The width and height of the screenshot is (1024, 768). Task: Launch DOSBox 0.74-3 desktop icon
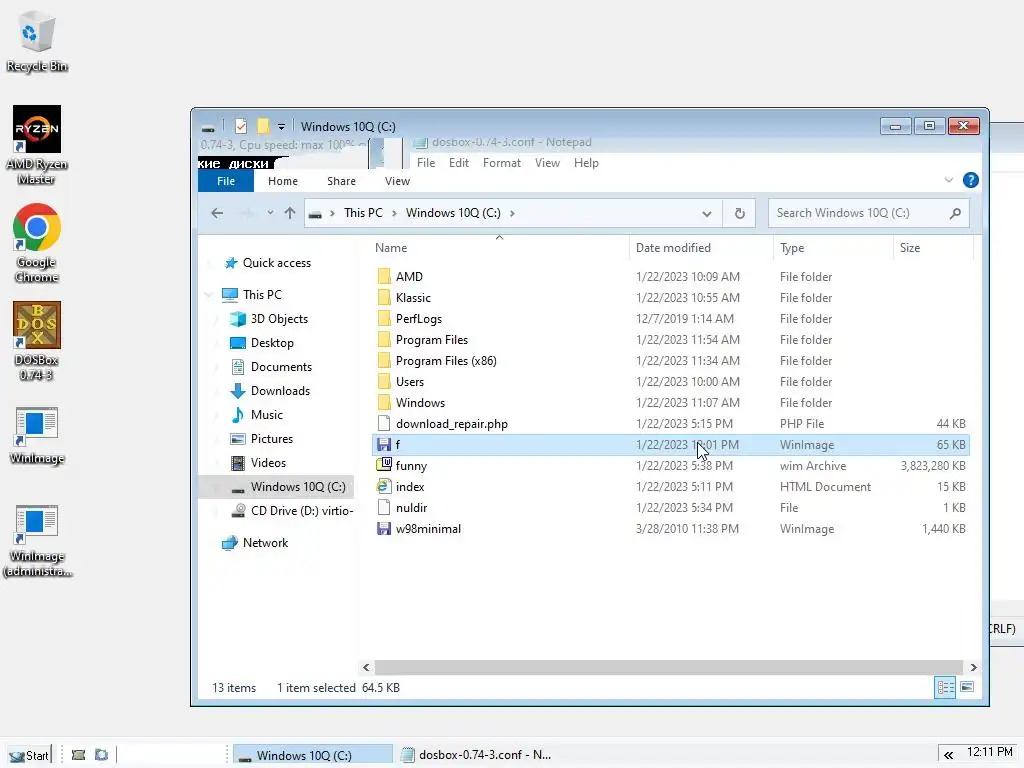pos(37,340)
